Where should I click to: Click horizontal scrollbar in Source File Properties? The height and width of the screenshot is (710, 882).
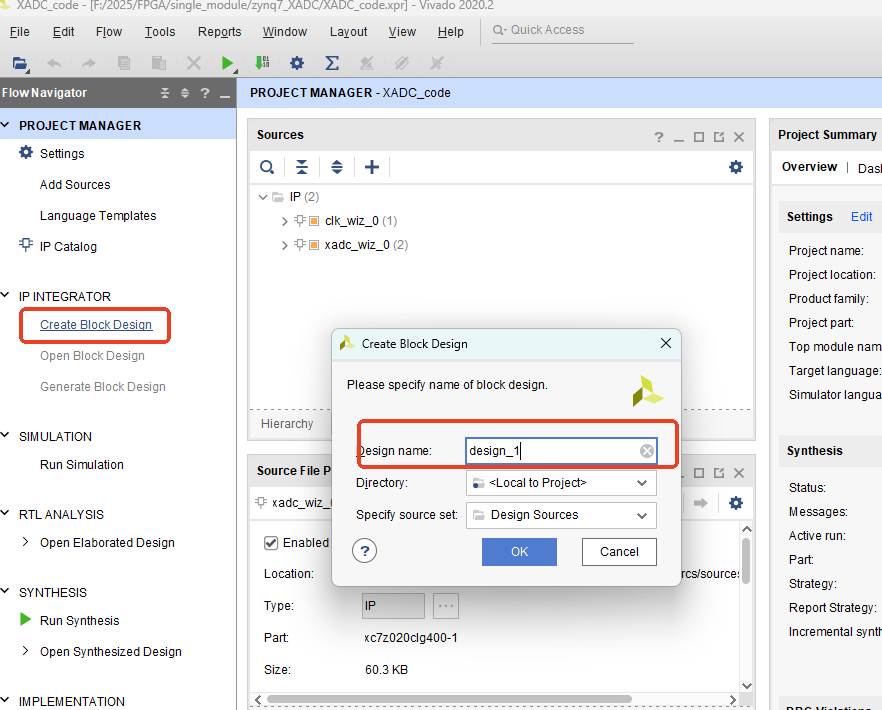click(449, 699)
